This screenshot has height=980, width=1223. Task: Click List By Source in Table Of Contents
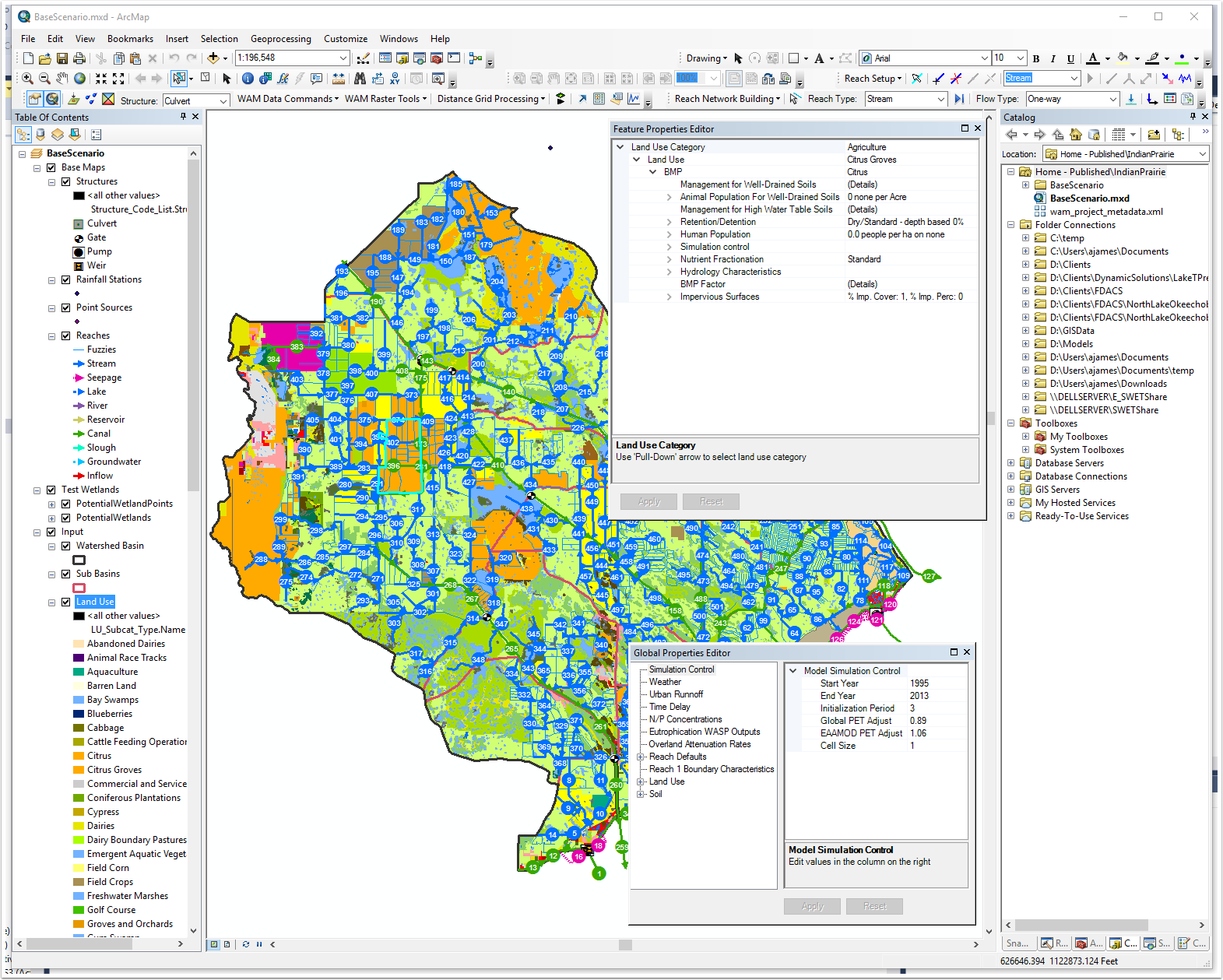(40, 135)
